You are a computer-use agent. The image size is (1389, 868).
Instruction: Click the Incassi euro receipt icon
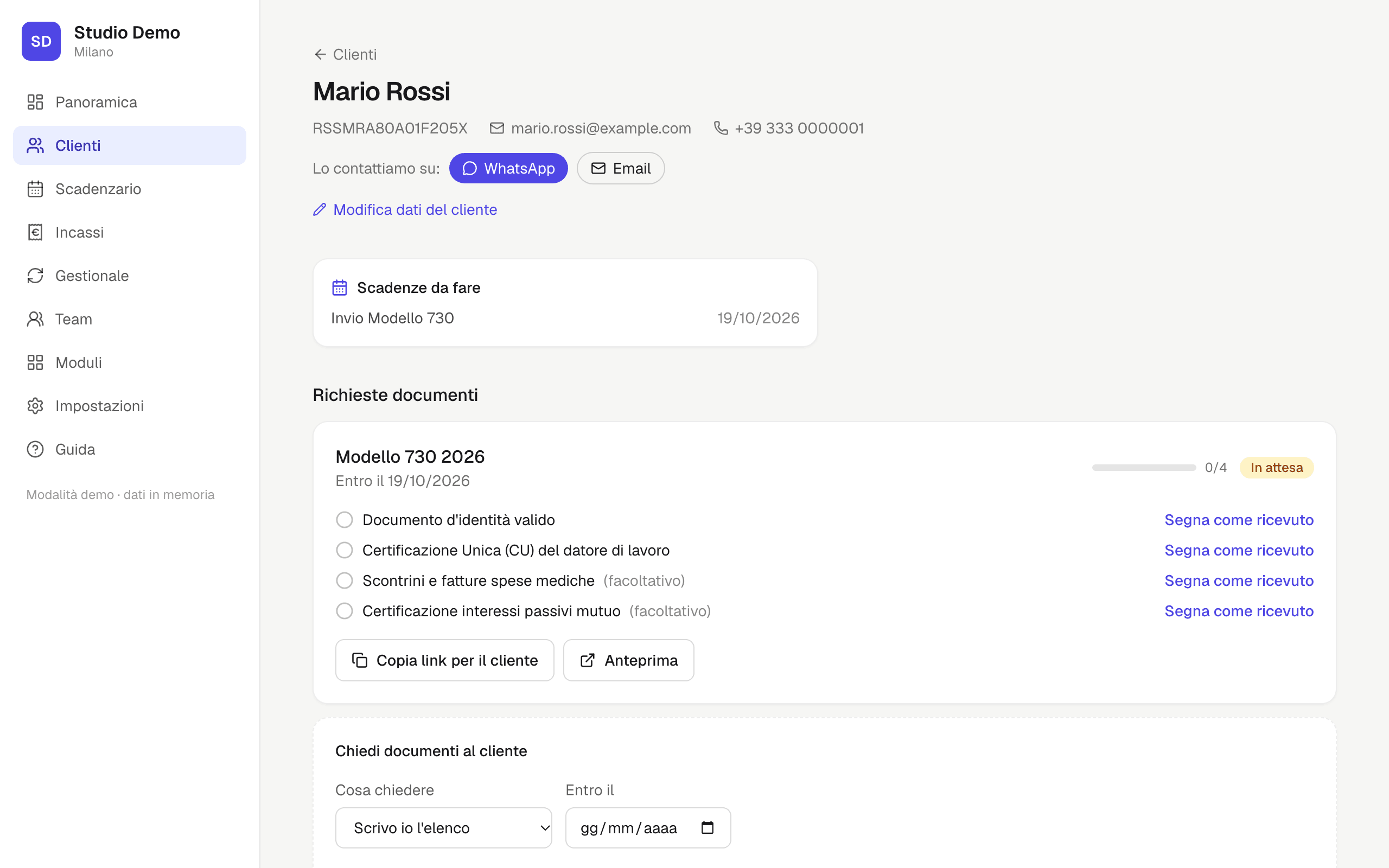coord(35,233)
